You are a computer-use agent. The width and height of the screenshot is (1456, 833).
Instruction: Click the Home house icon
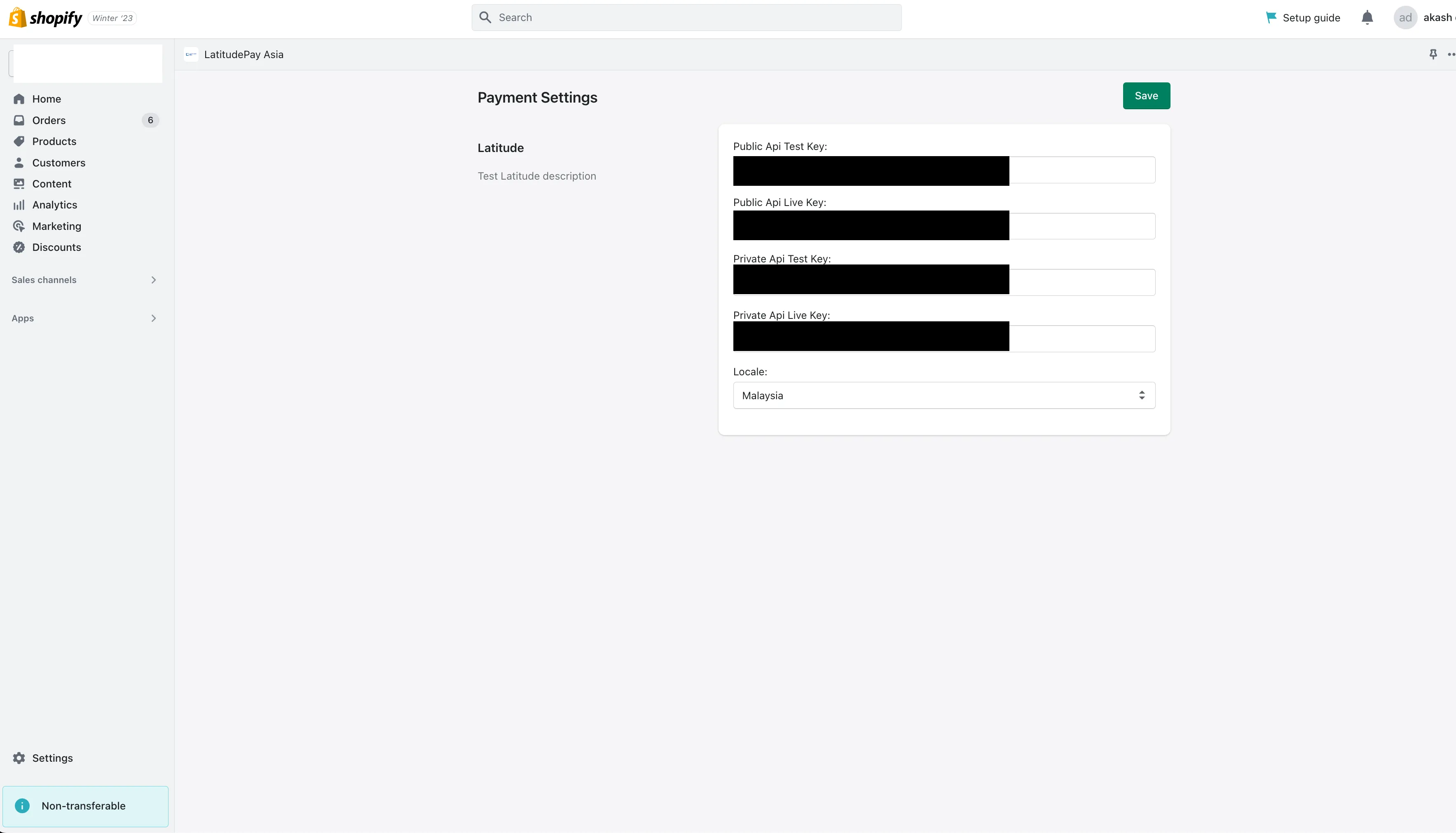[19, 99]
